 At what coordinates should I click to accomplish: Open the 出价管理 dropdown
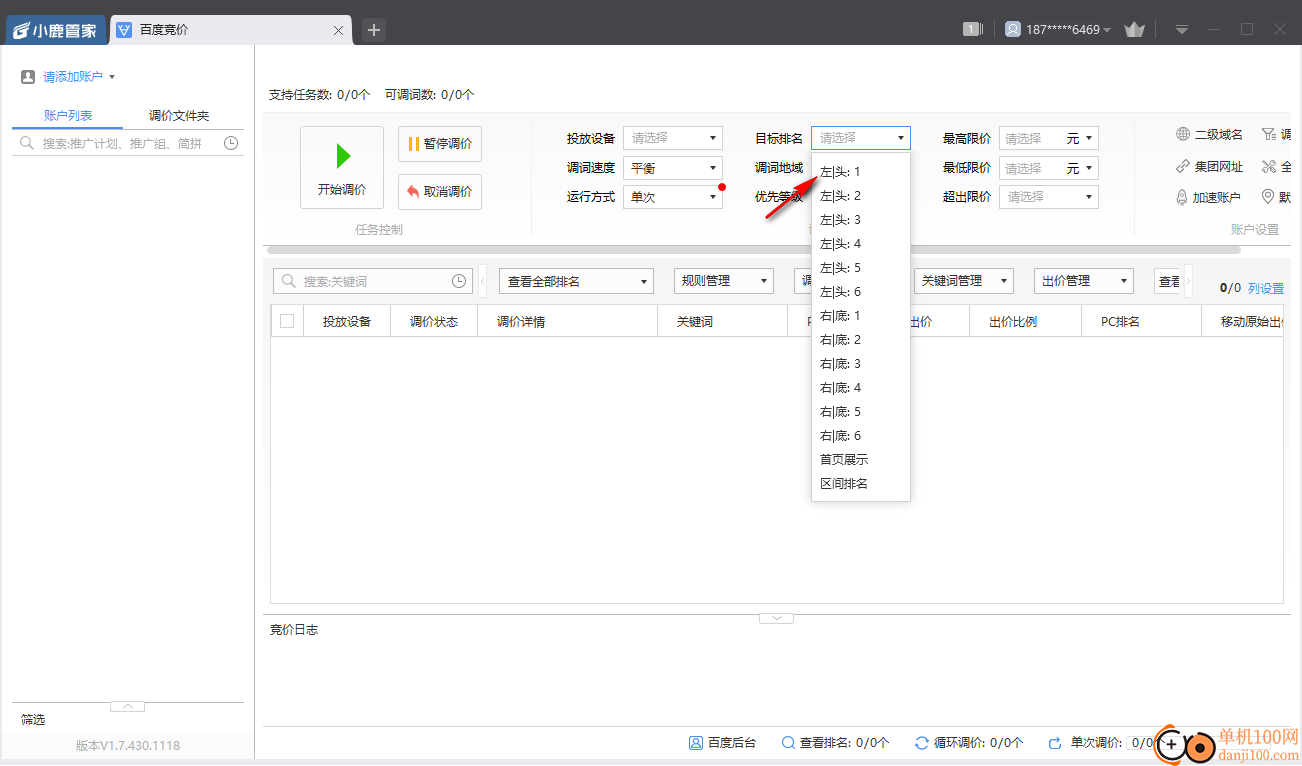coord(1084,281)
